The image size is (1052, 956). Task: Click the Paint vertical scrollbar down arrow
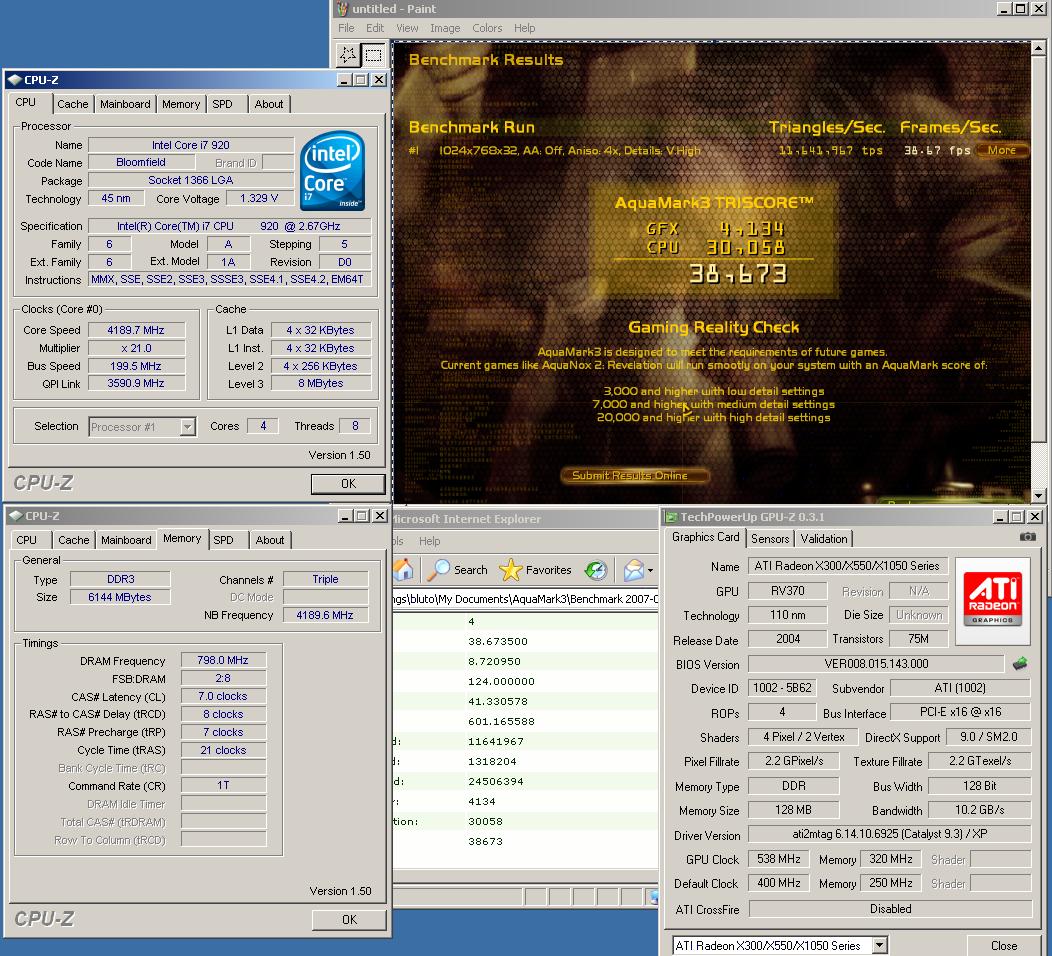(1038, 496)
